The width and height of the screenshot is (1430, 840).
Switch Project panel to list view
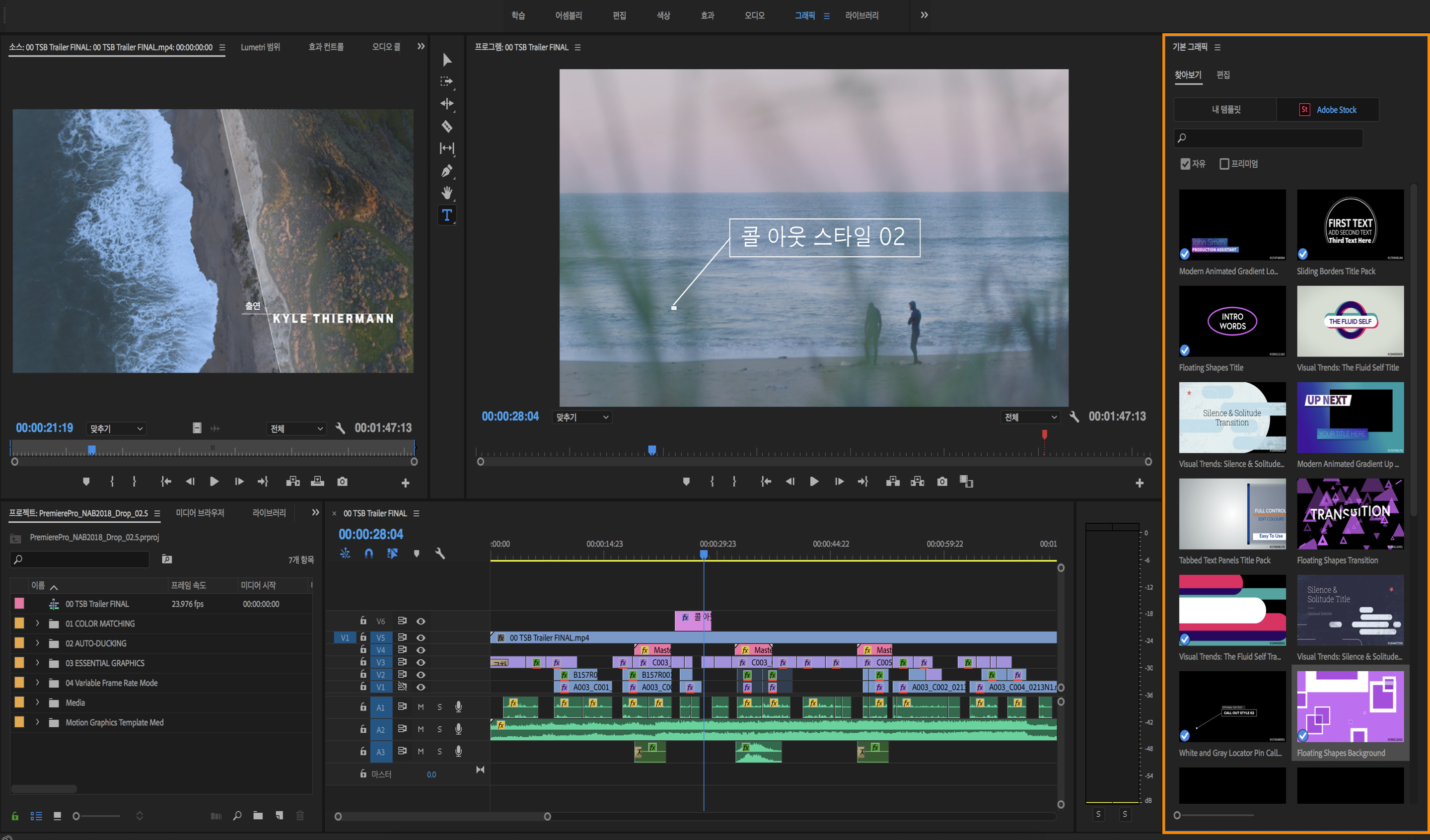coord(36,816)
